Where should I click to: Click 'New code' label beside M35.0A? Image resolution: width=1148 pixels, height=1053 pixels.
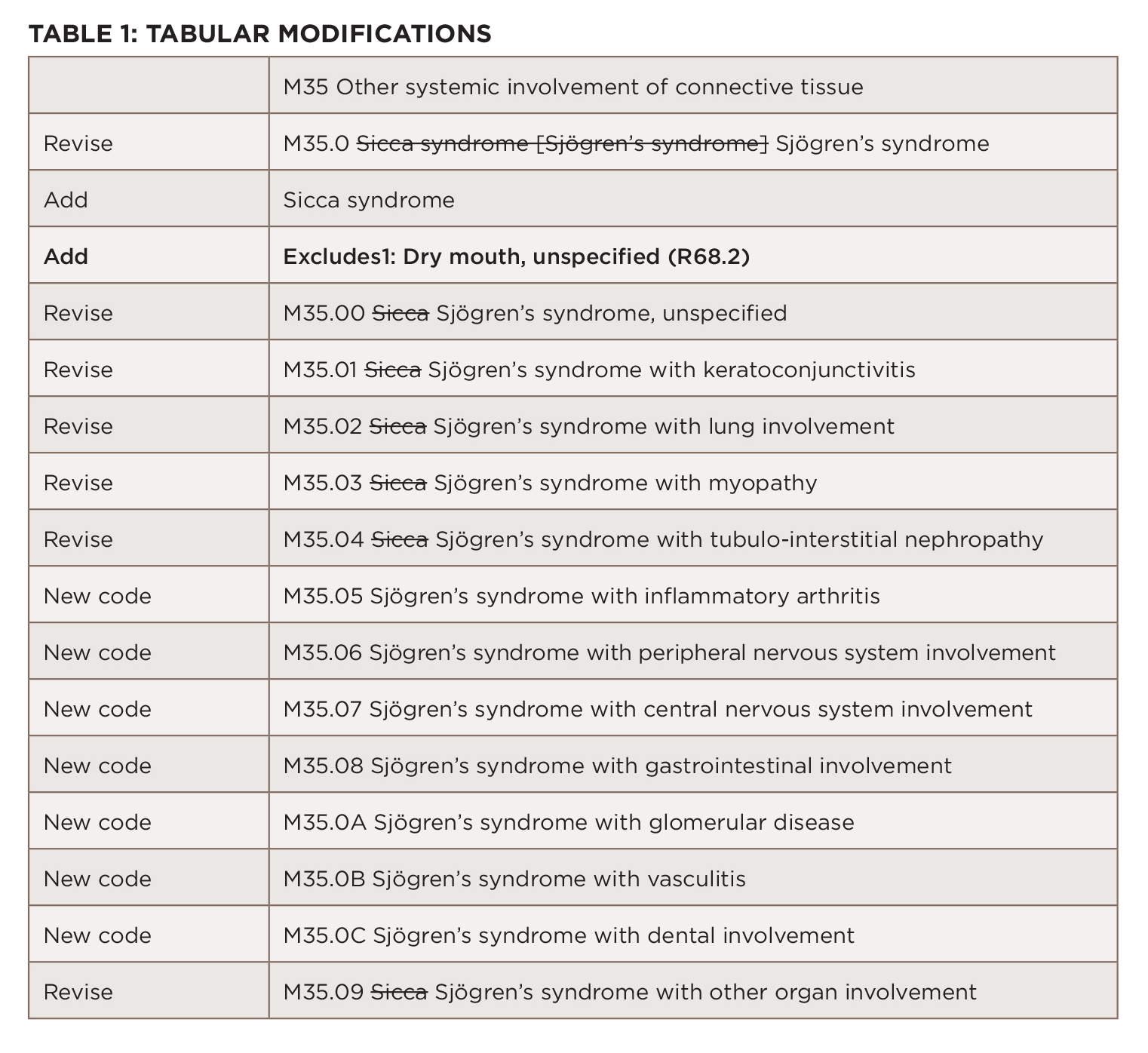click(x=97, y=822)
